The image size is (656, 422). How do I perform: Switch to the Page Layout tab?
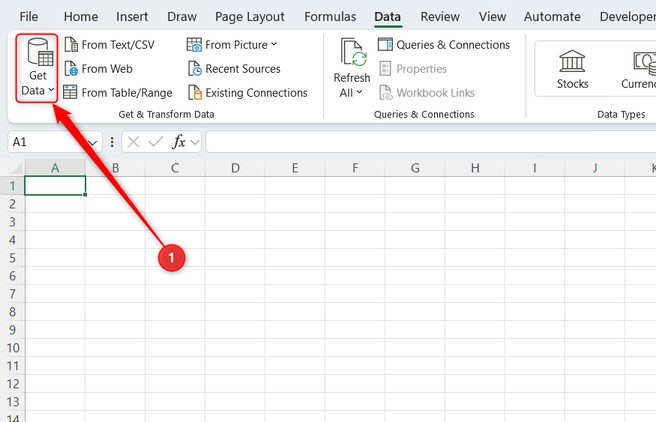pos(250,17)
